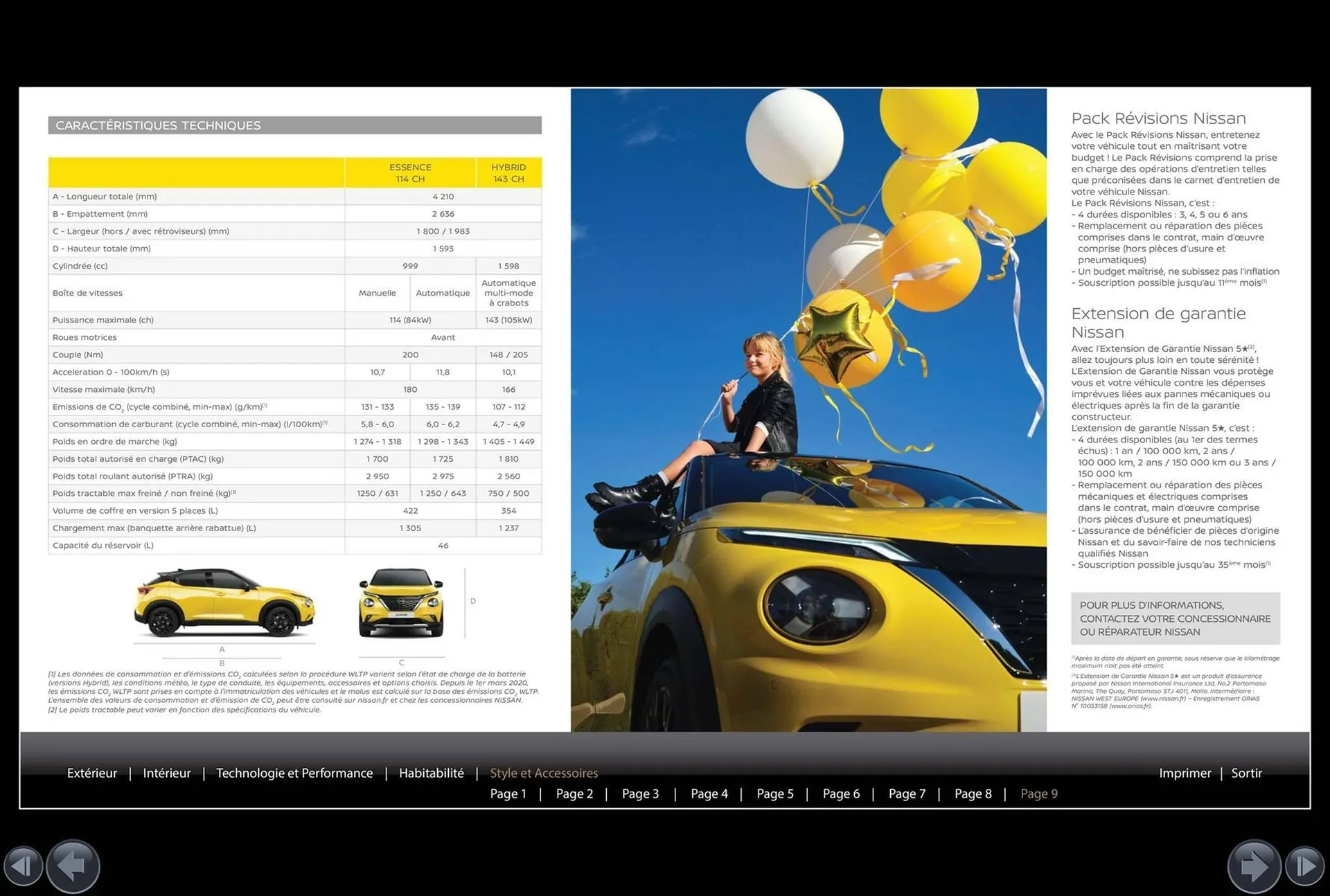Jump to the last page with the skip-forward arrow
This screenshot has width=1330, height=896.
pyautogui.click(x=1305, y=866)
